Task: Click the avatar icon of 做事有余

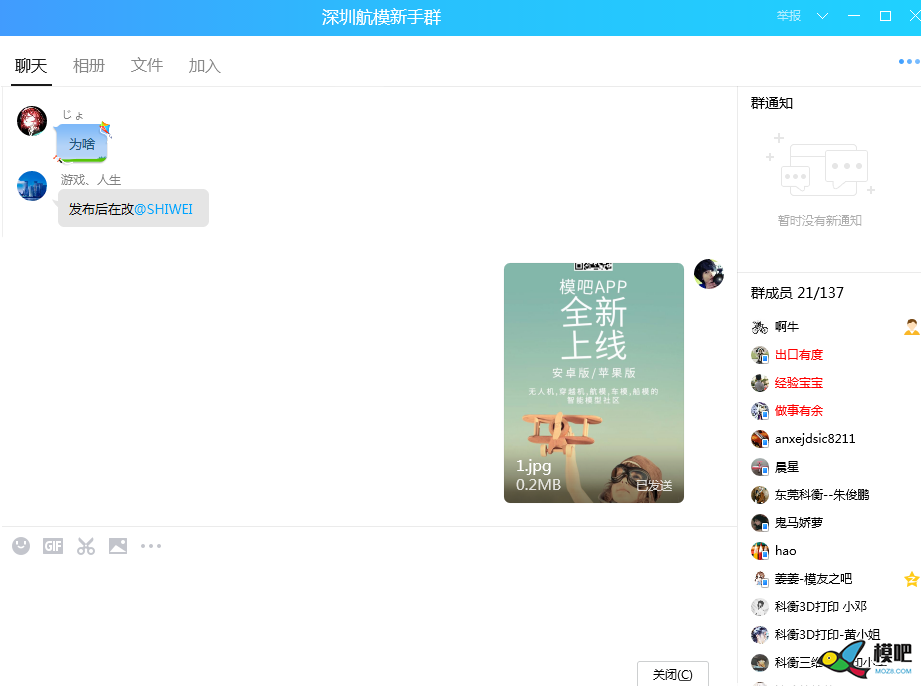Action: pyautogui.click(x=760, y=411)
